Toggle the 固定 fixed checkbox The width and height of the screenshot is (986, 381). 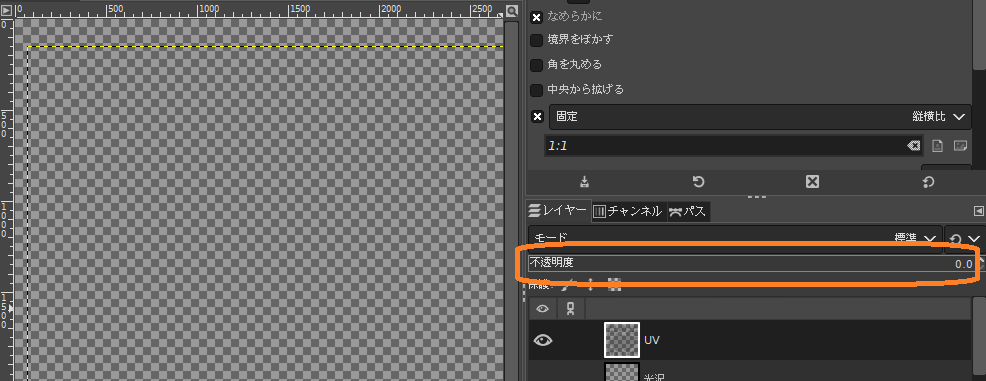pos(538,117)
